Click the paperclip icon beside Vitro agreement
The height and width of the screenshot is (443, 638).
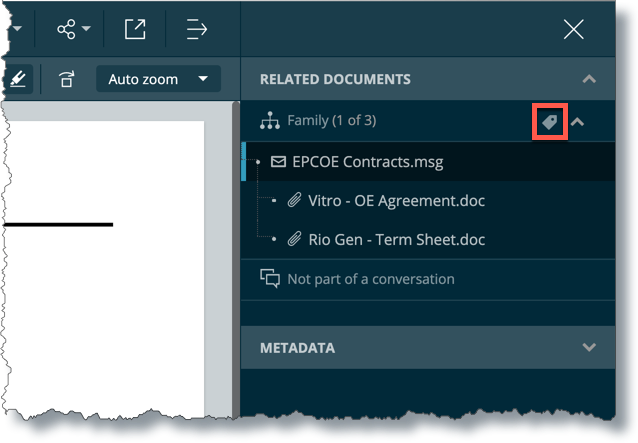point(294,200)
